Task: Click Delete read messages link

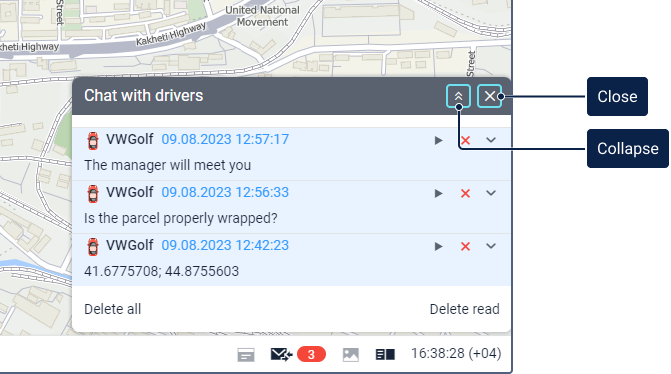Action: (x=464, y=309)
